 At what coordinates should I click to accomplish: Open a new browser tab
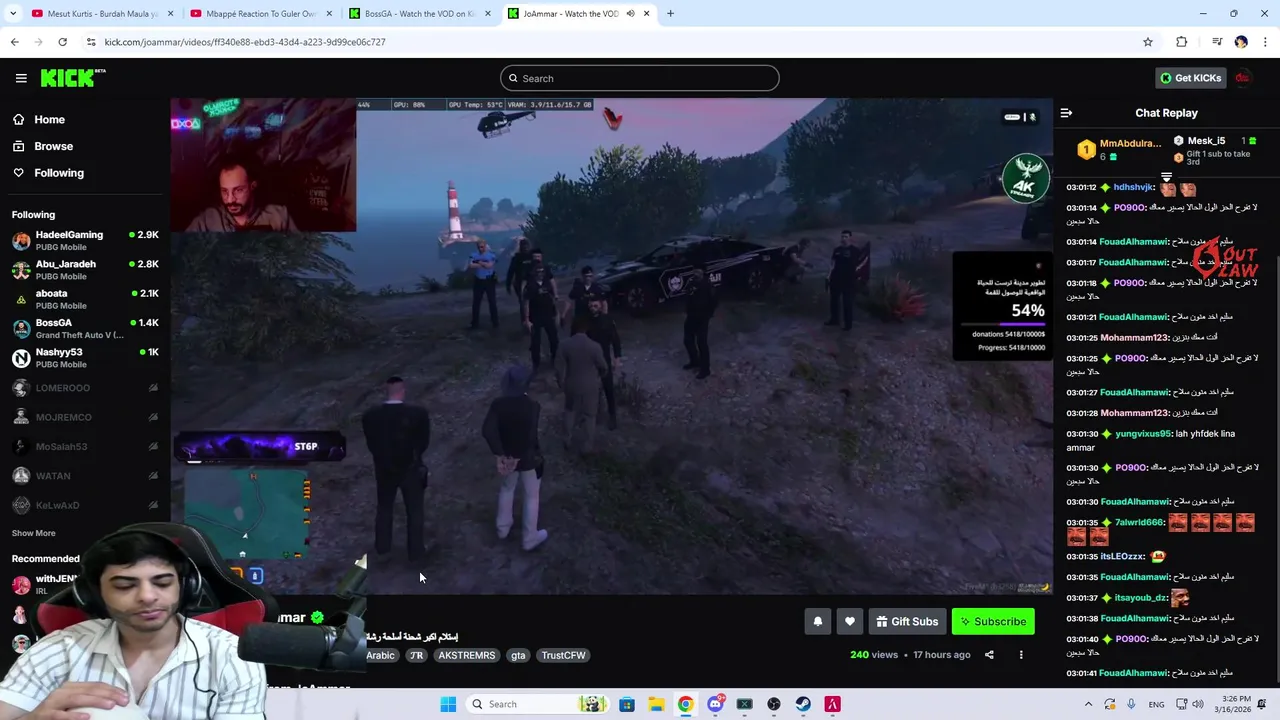tap(670, 14)
